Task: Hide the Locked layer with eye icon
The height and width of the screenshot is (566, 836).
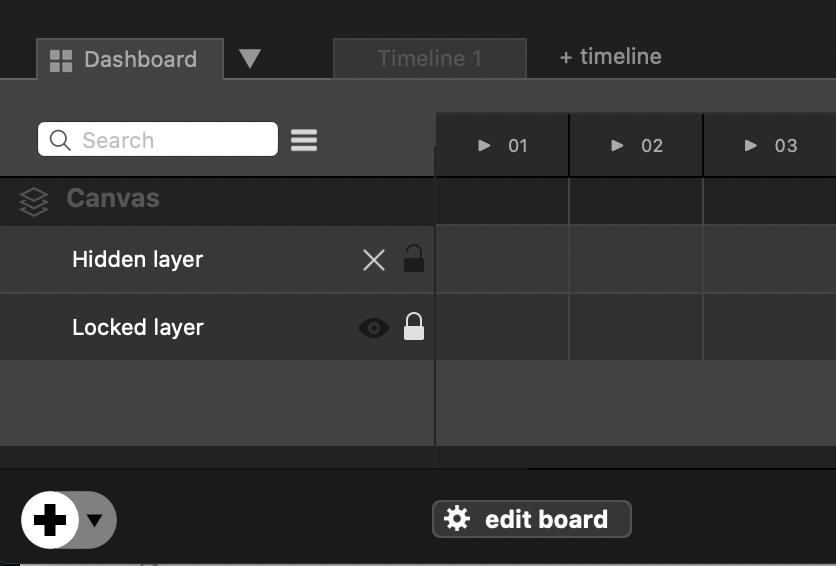Action: click(x=374, y=328)
